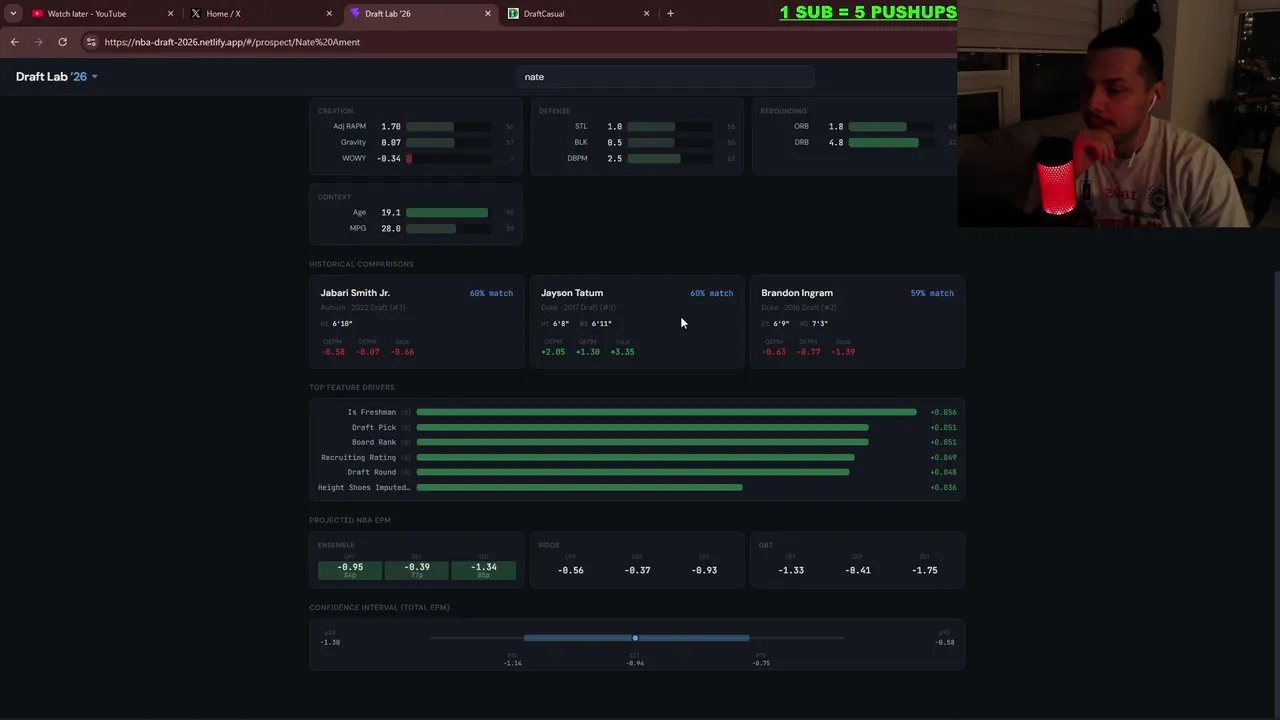Click the X favicon on second tab

click(x=196, y=14)
